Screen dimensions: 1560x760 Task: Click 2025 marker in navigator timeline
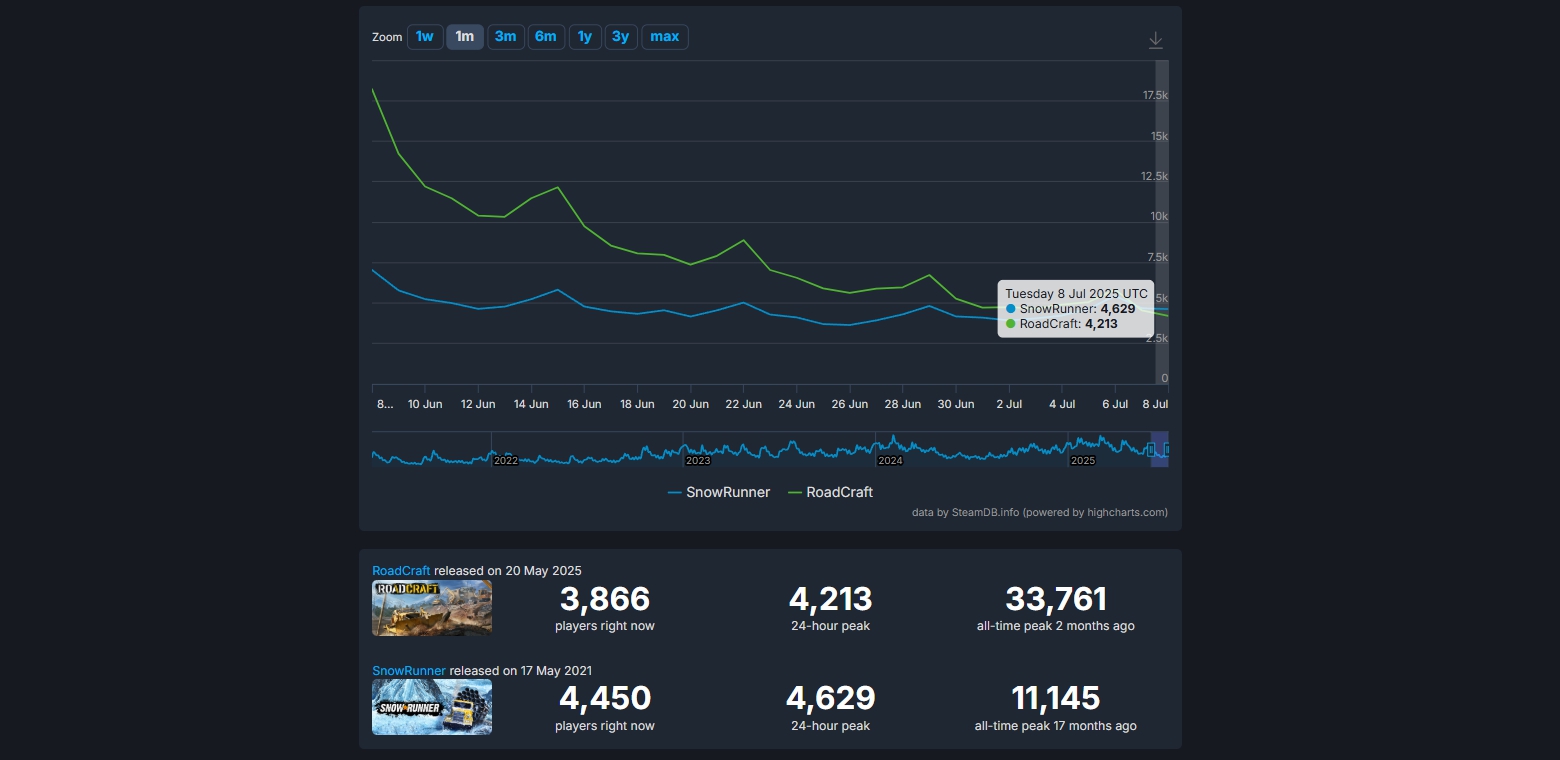point(1083,461)
